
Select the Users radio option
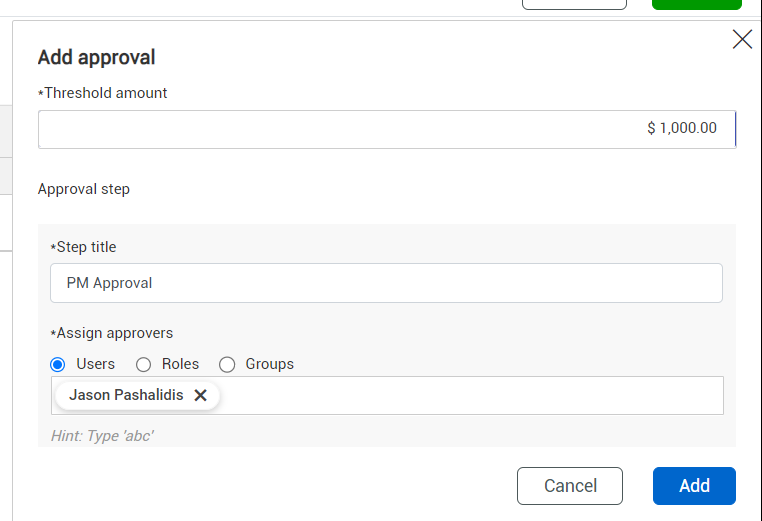coord(58,364)
